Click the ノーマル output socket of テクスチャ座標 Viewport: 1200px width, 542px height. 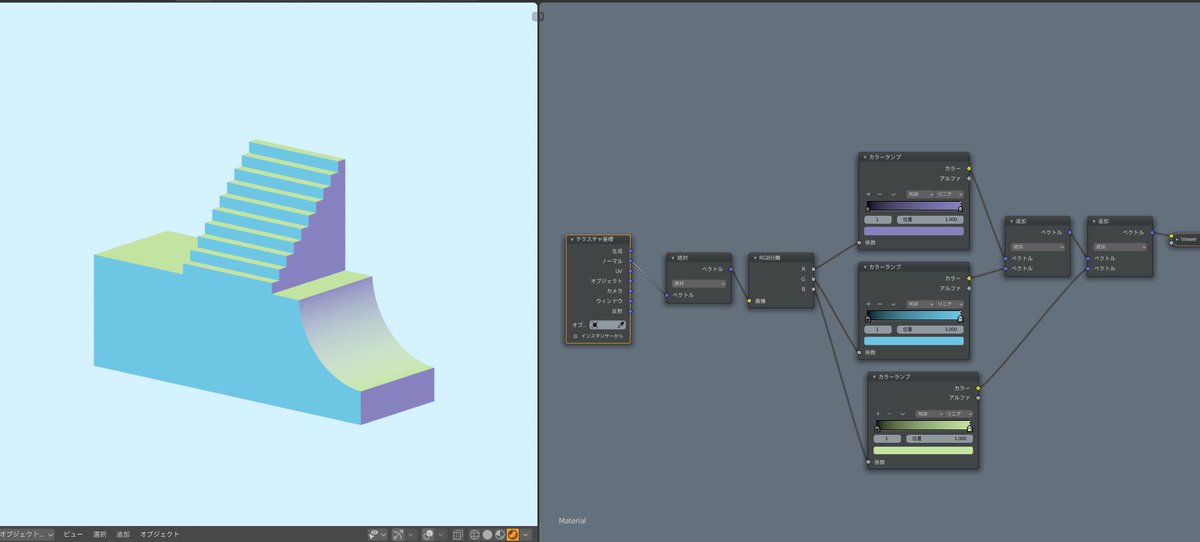630,261
